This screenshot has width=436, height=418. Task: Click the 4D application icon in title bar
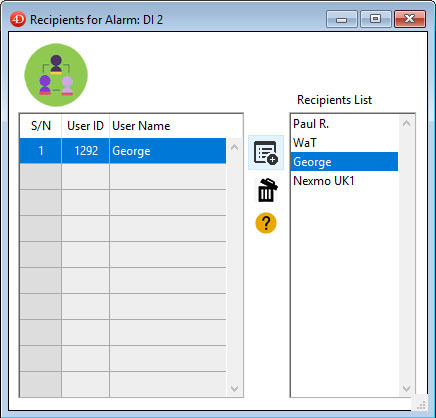point(18,19)
